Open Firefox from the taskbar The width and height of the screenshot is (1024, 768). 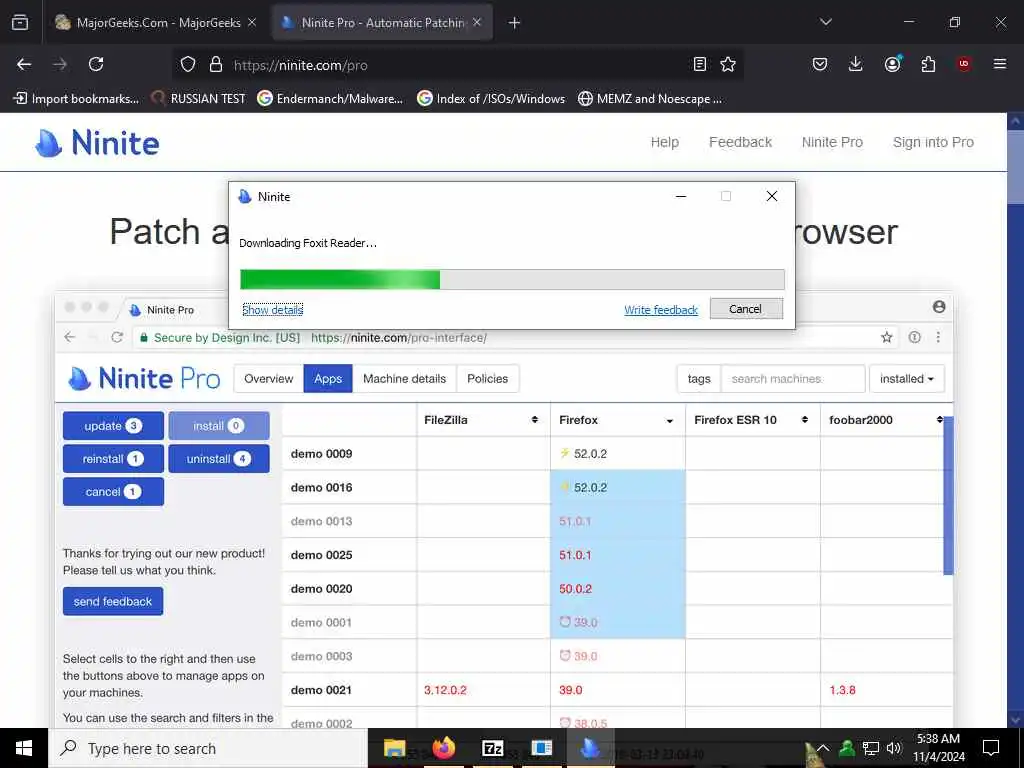point(443,748)
